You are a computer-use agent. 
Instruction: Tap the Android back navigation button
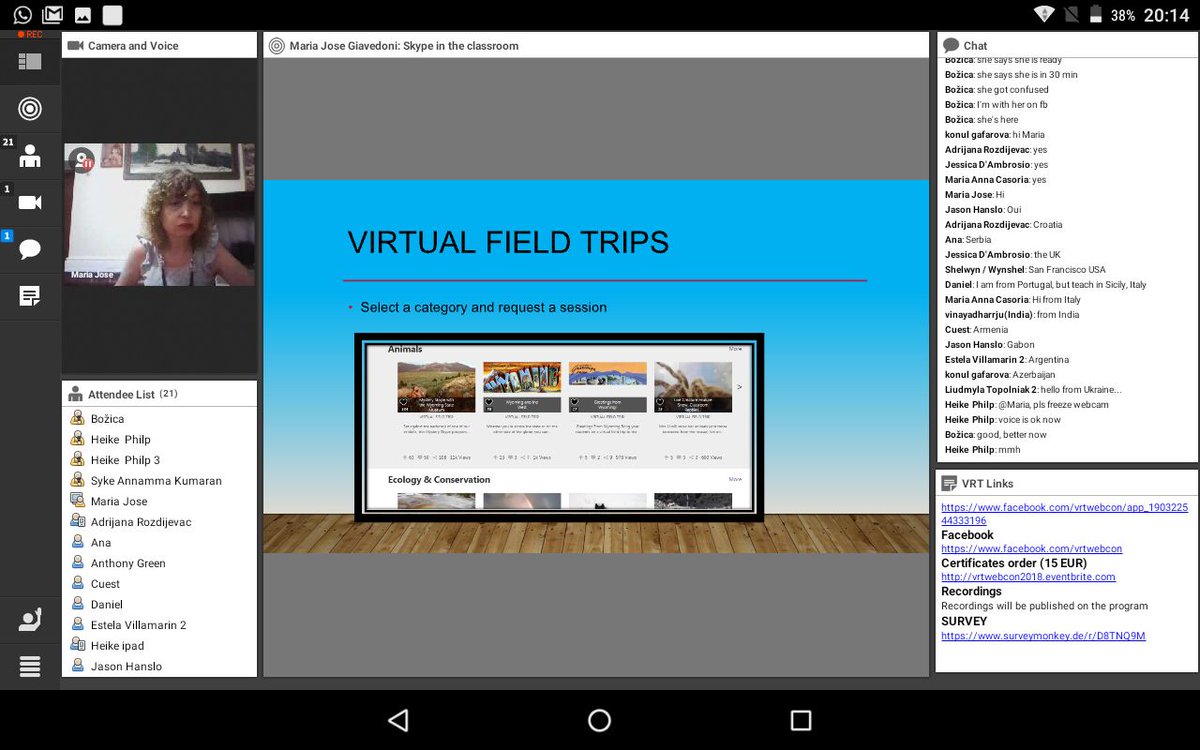point(398,720)
